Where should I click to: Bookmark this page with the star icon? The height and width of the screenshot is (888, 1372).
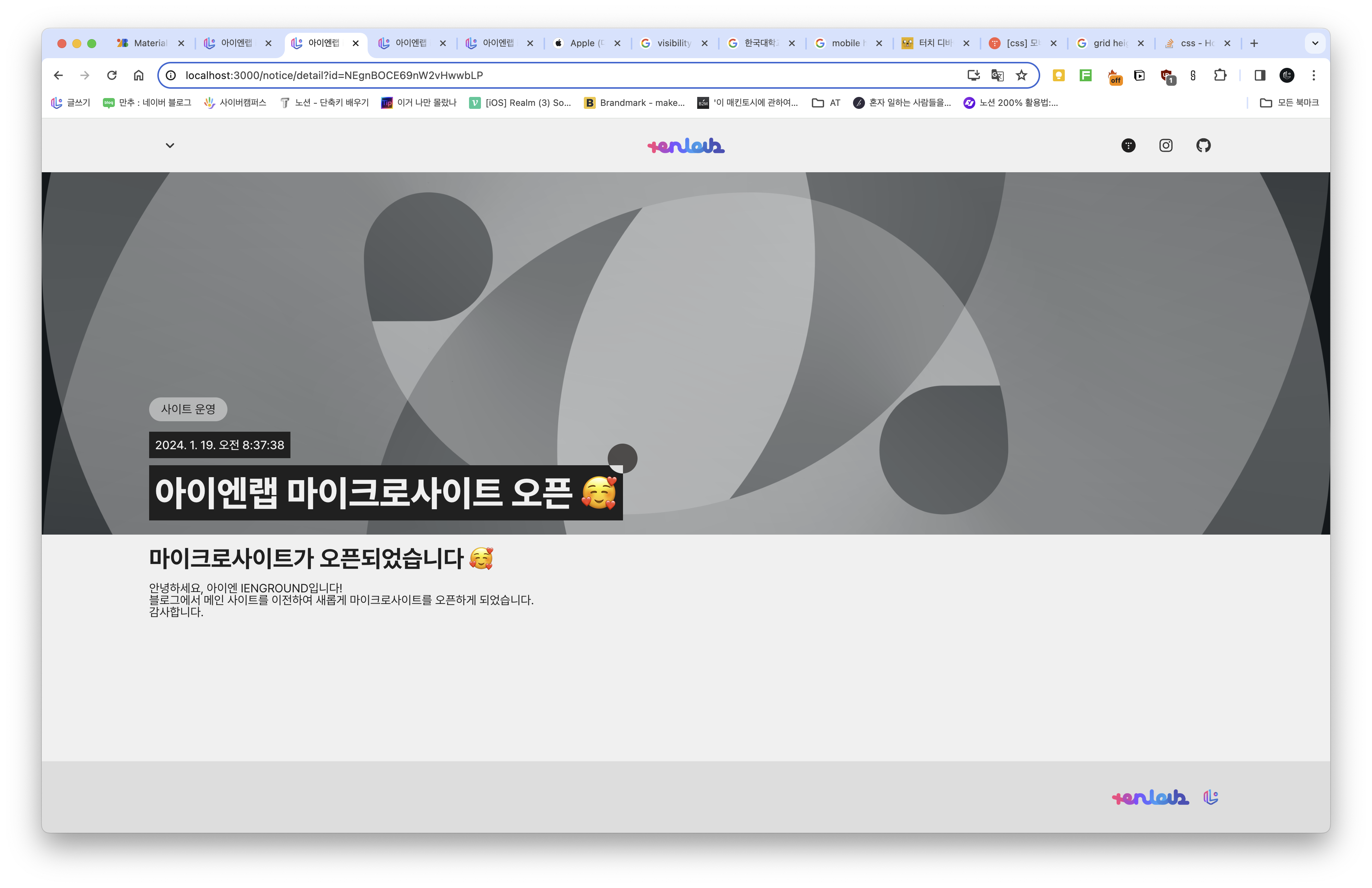(1022, 75)
